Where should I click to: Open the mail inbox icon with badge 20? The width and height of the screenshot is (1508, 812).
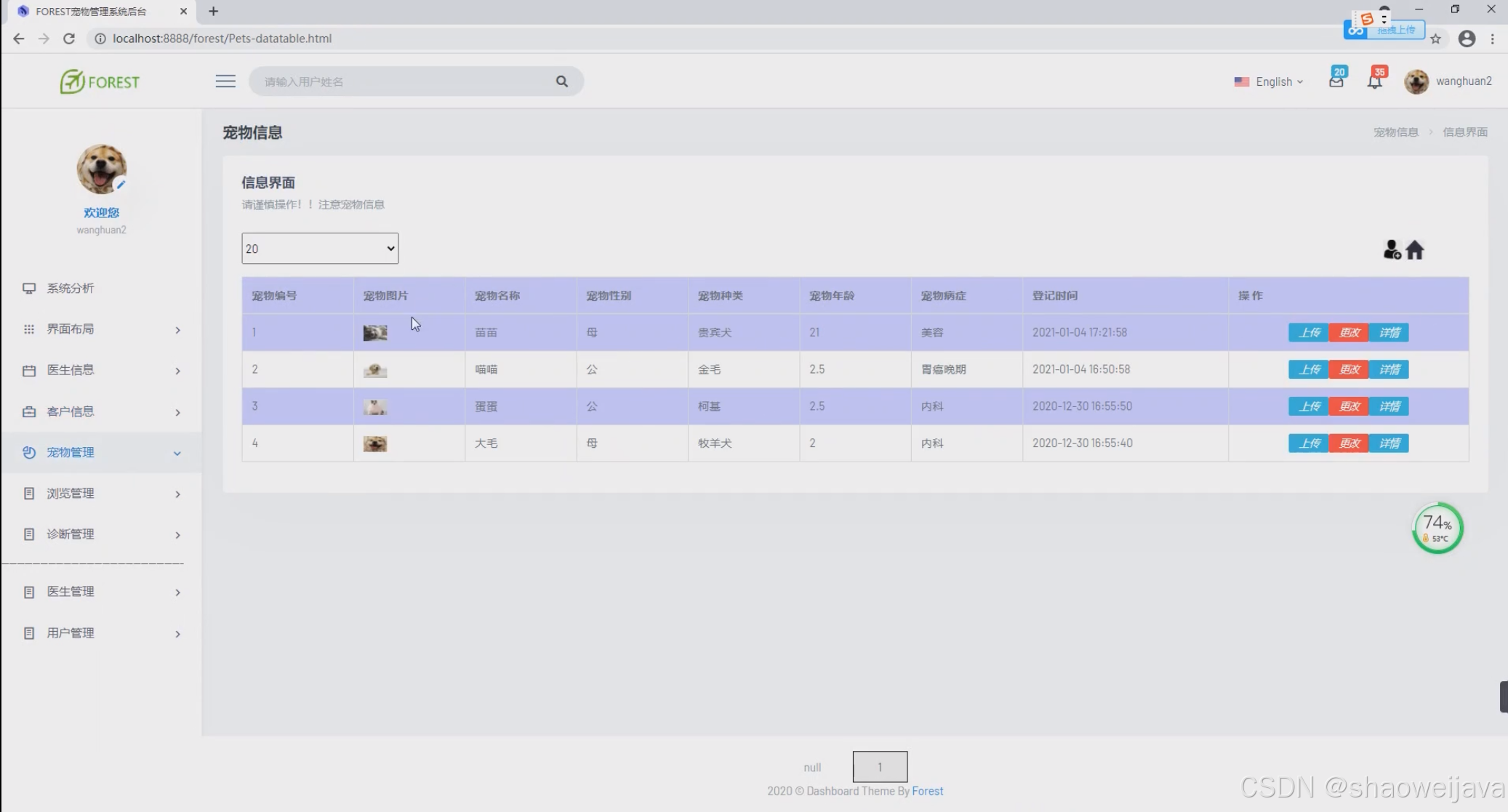(x=1336, y=81)
